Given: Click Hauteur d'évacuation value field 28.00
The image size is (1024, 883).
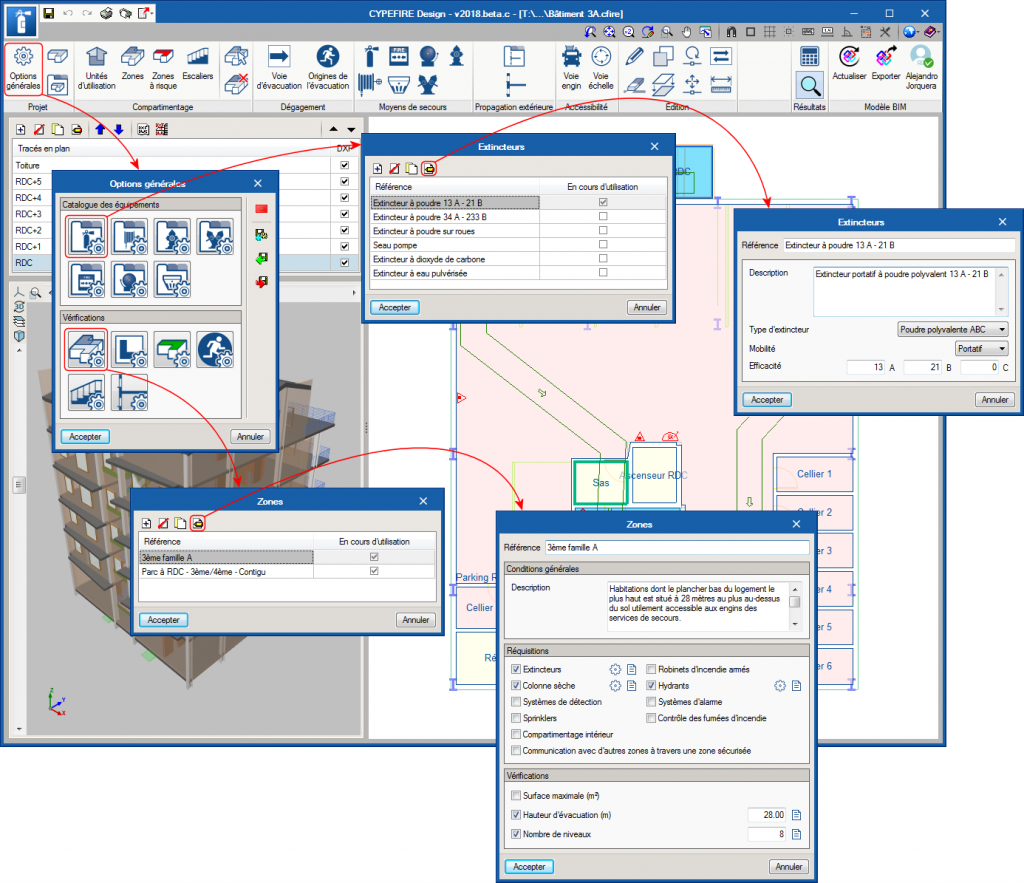Looking at the screenshot, I should [767, 814].
